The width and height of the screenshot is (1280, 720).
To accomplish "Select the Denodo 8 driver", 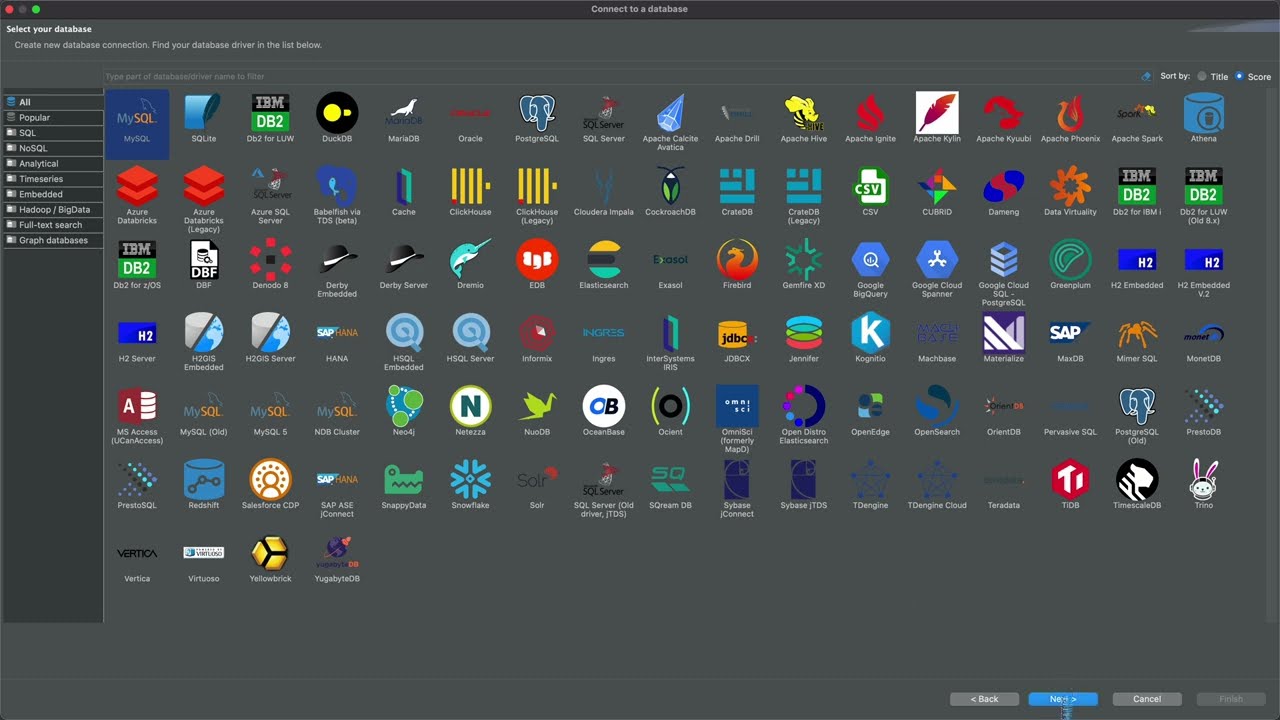I will pyautogui.click(x=270, y=265).
